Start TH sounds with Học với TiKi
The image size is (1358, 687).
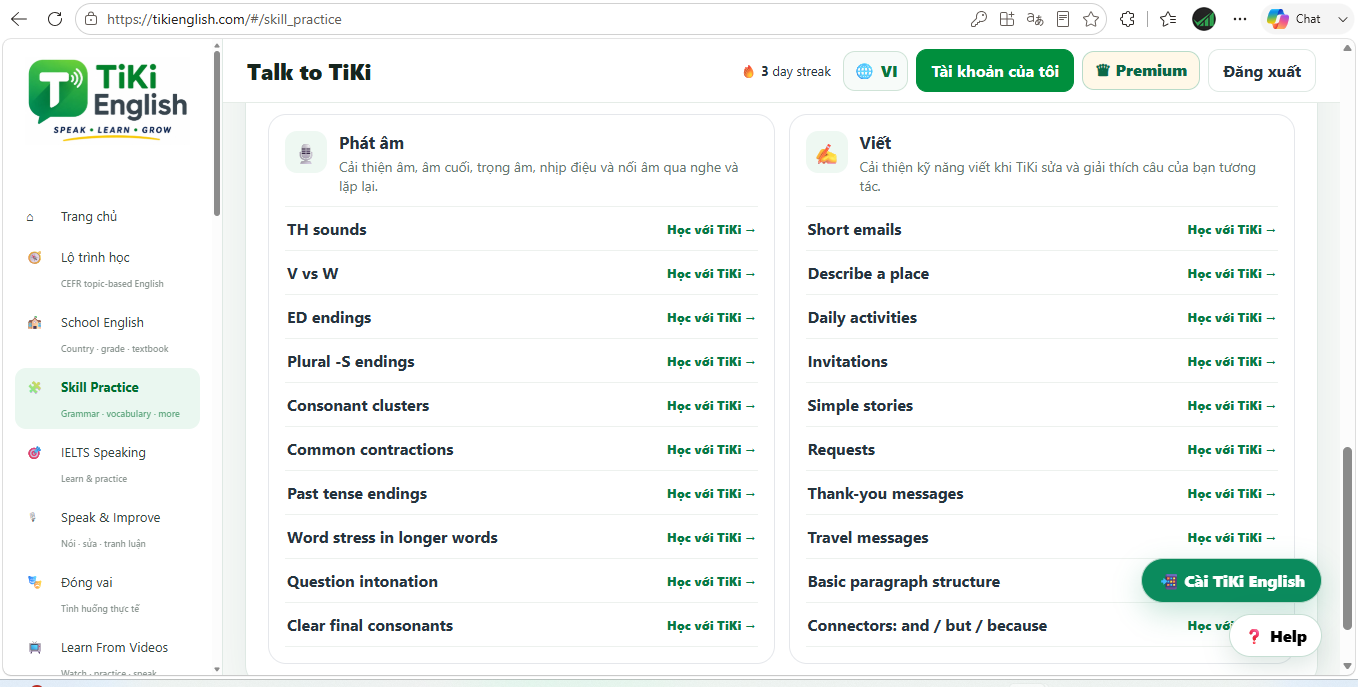(x=711, y=230)
